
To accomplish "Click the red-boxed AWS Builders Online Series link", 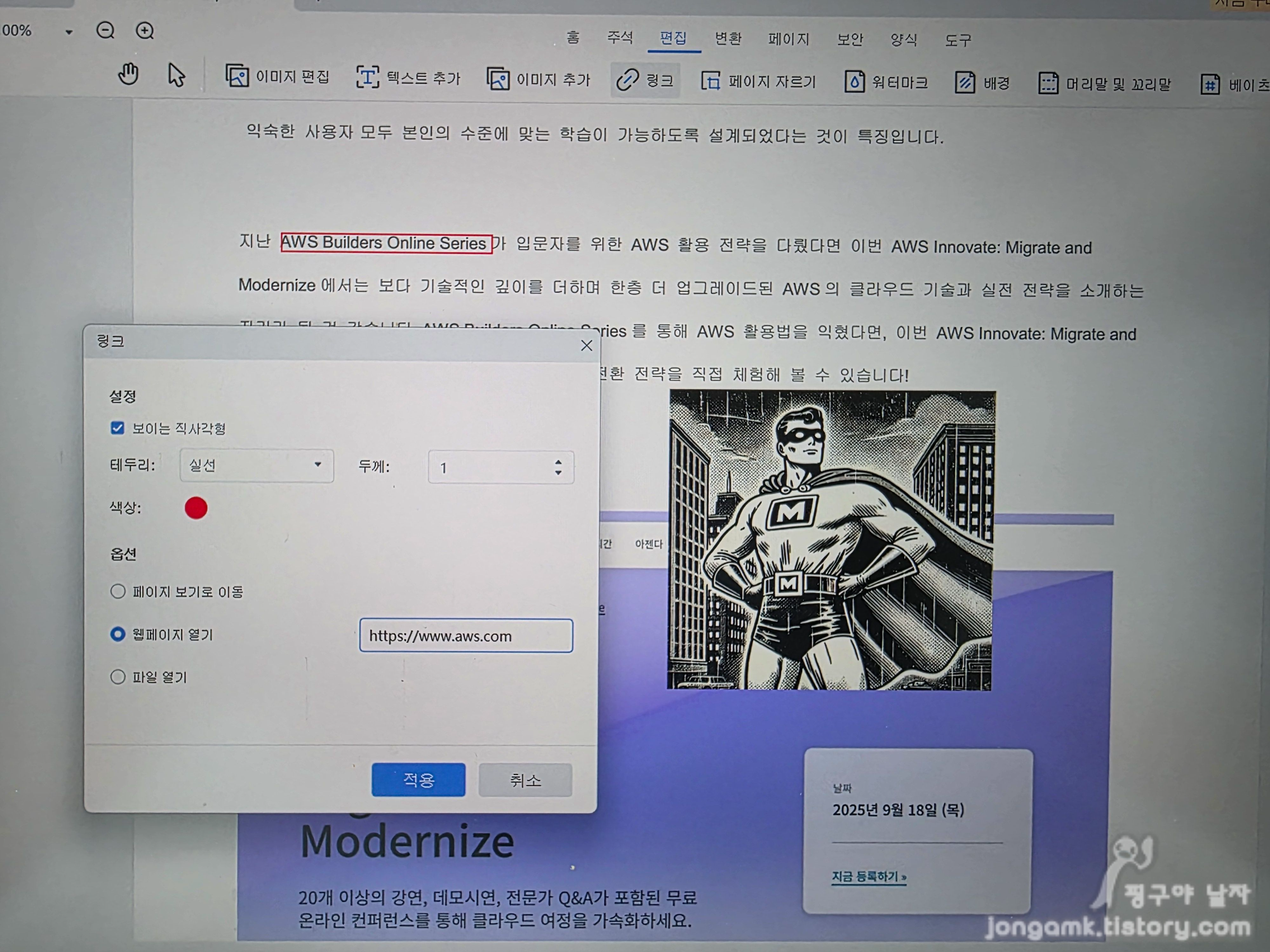I will (386, 243).
